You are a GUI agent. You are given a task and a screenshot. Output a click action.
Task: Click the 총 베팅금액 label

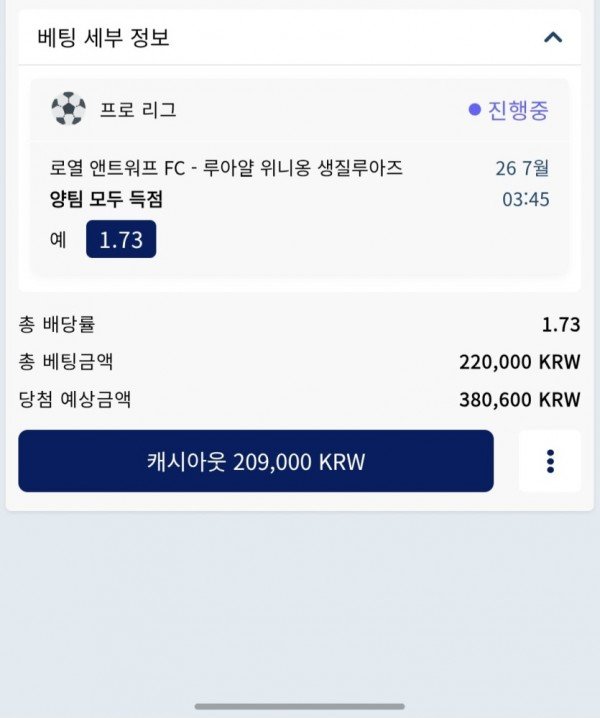point(66,362)
